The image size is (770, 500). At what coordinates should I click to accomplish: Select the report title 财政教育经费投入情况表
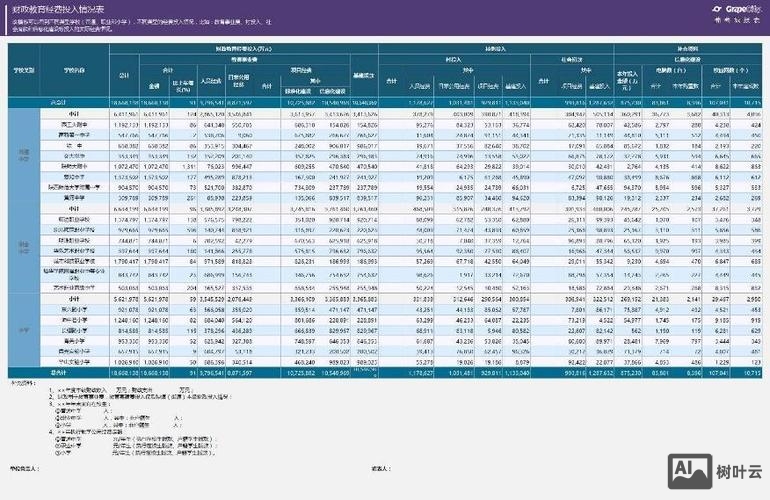coord(45,11)
